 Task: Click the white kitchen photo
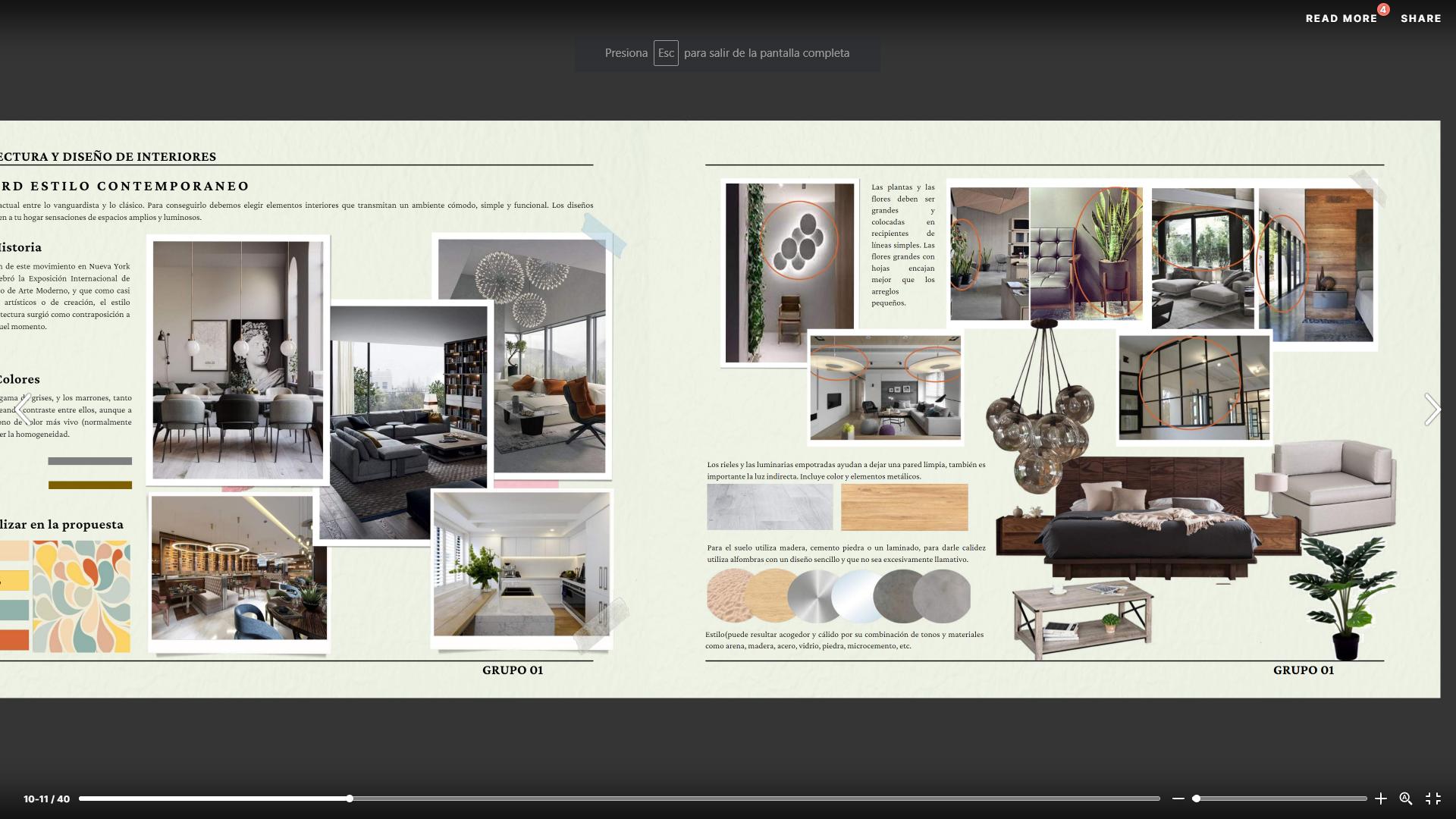pyautogui.click(x=521, y=564)
